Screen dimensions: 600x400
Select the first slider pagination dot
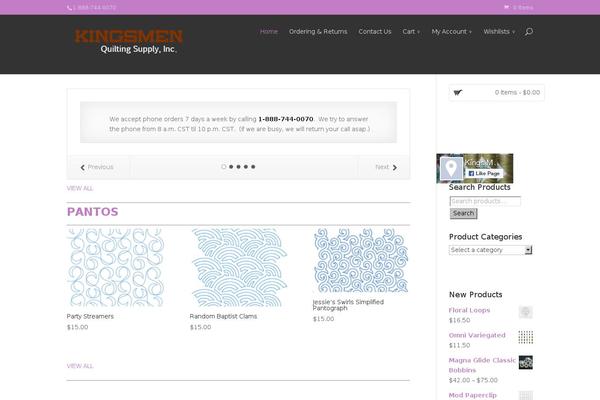(x=223, y=167)
